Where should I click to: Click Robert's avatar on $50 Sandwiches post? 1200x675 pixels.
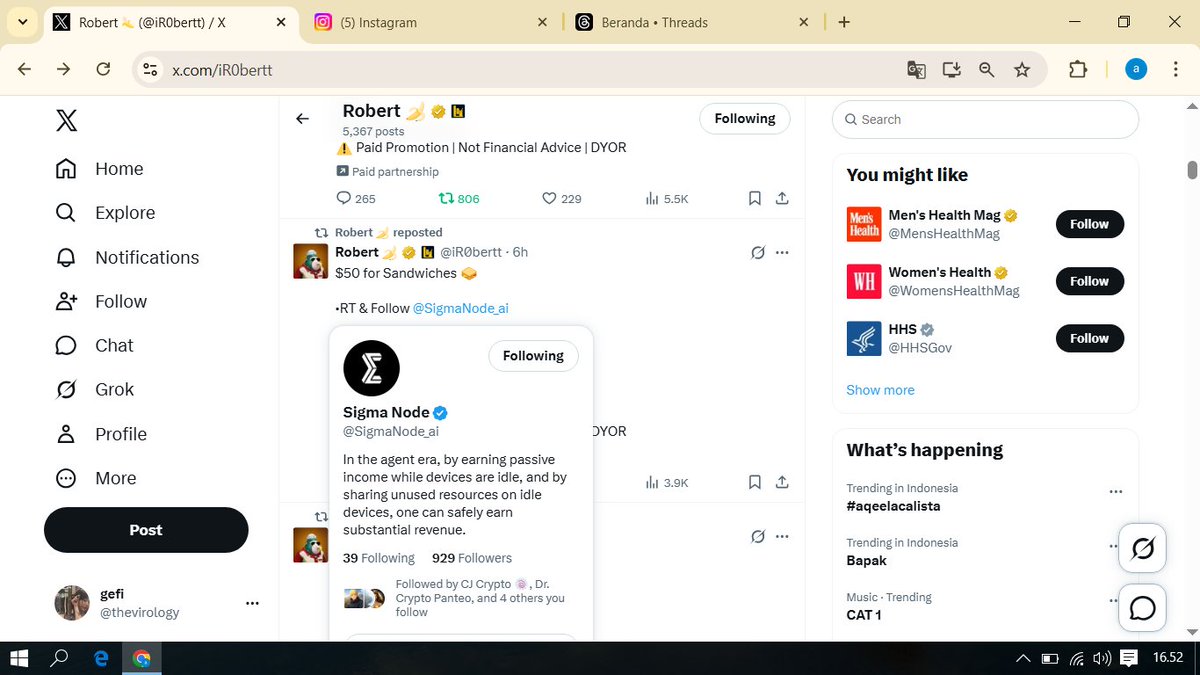pos(310,261)
